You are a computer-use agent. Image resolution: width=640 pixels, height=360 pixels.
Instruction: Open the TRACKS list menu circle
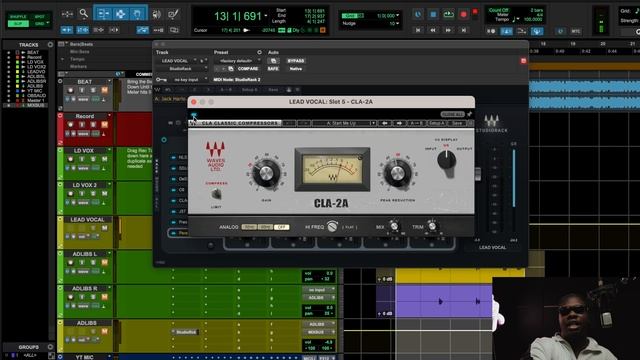click(50, 44)
